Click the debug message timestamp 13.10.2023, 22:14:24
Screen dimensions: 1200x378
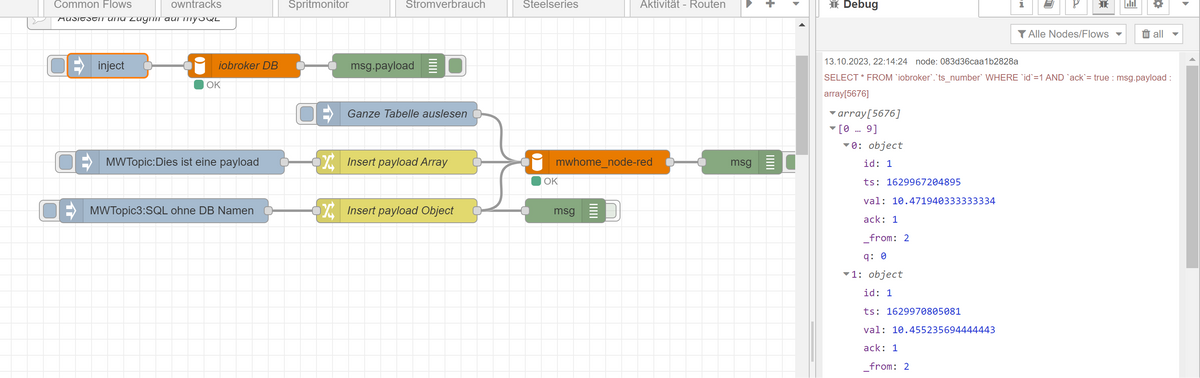[x=865, y=62]
